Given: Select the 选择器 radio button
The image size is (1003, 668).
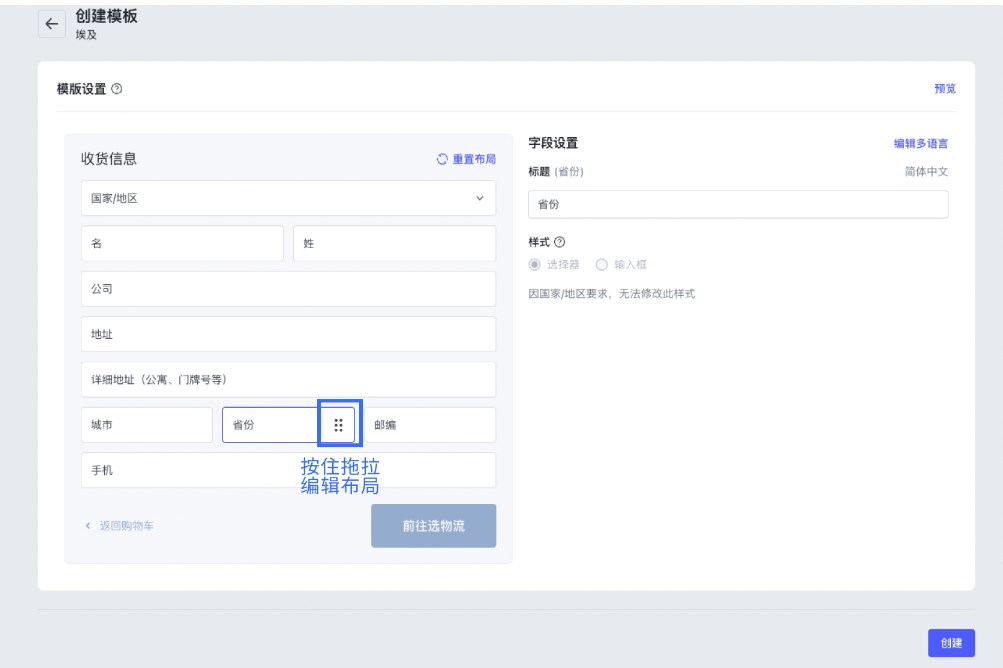Looking at the screenshot, I should [x=534, y=265].
